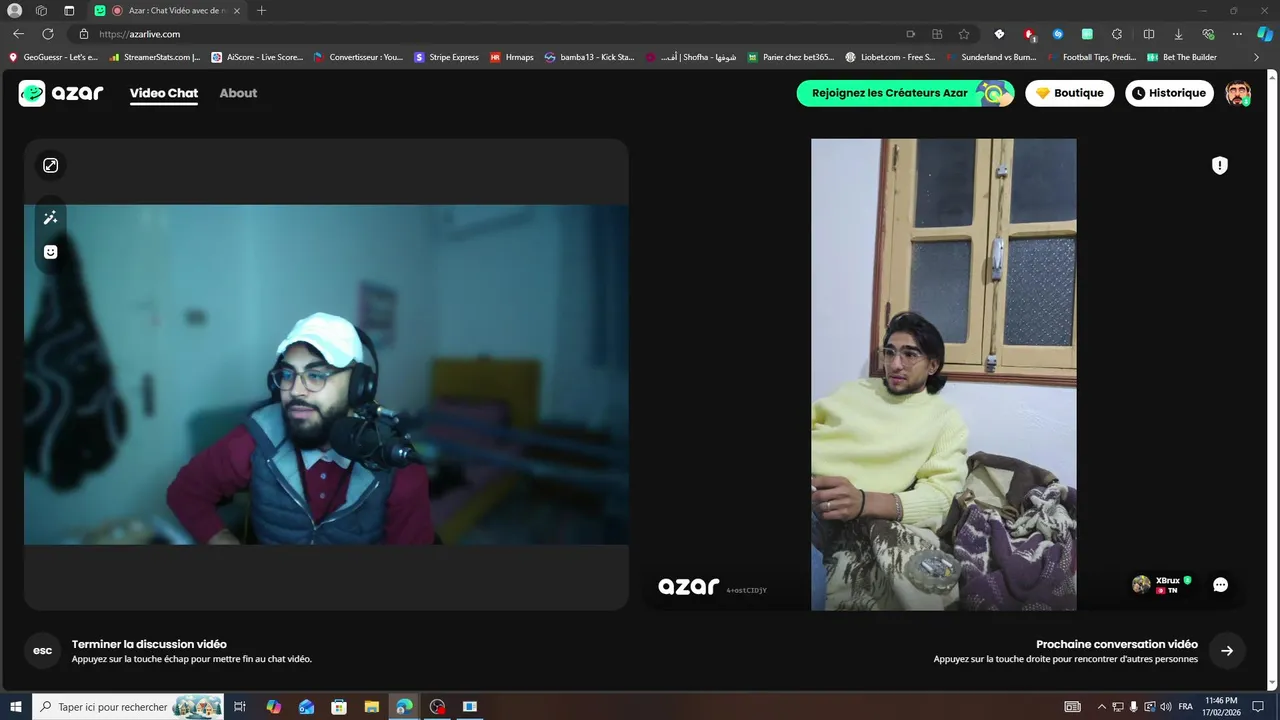
Task: Reload the azarlive.com page
Action: pos(47,33)
